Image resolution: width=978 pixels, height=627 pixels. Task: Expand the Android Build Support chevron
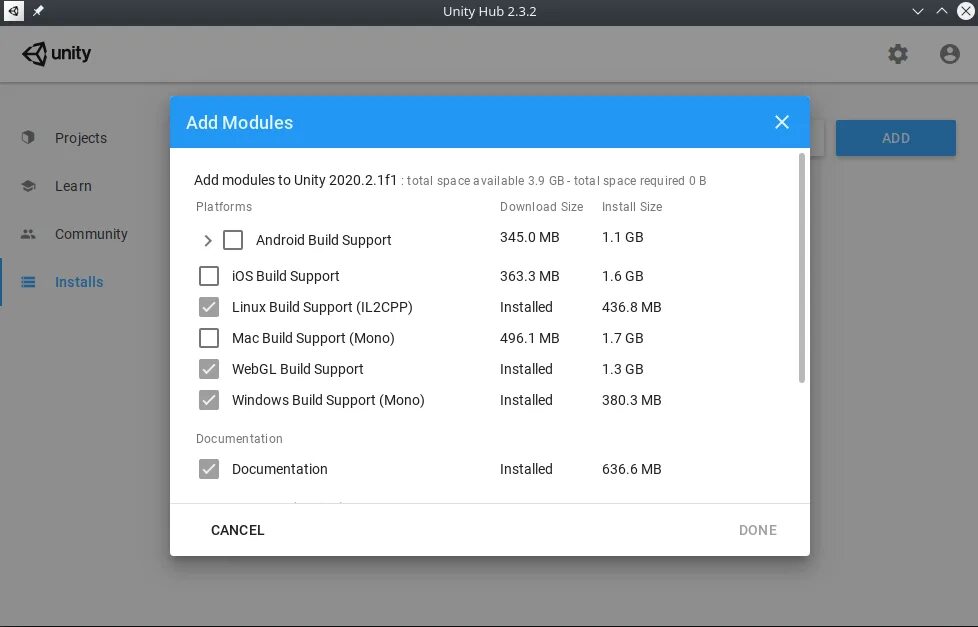(x=208, y=240)
